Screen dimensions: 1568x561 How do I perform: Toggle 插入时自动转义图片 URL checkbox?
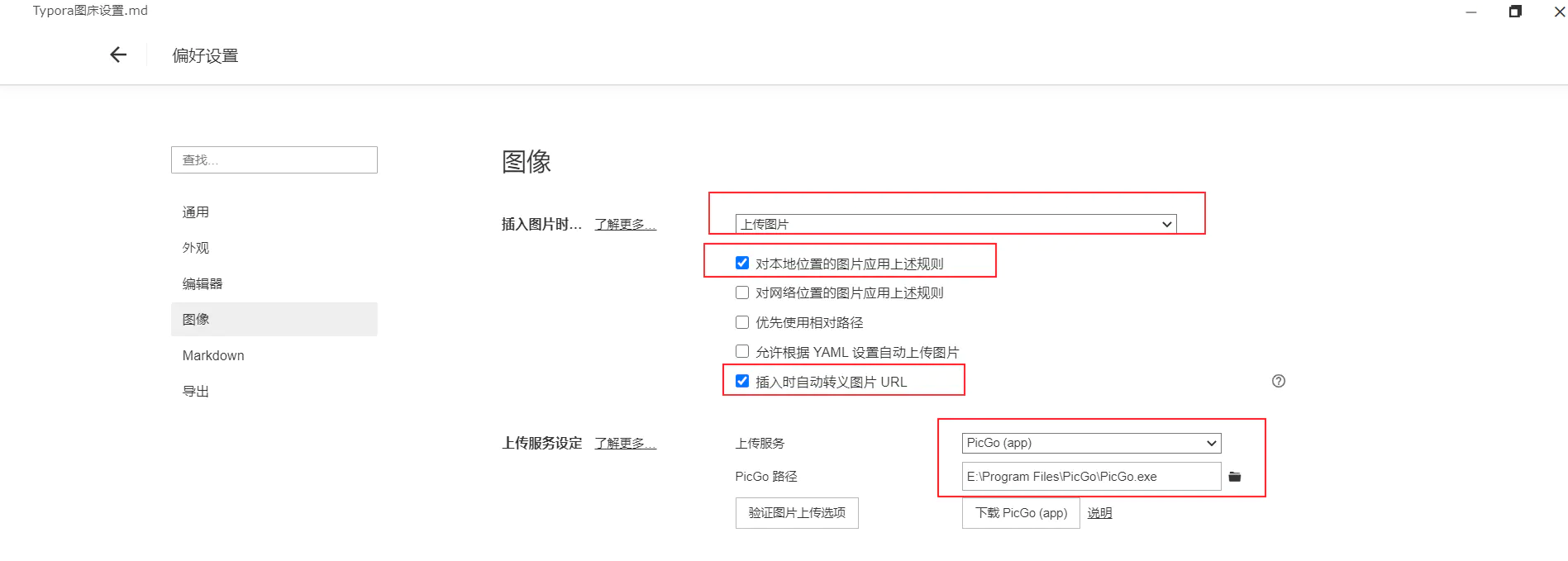742,381
